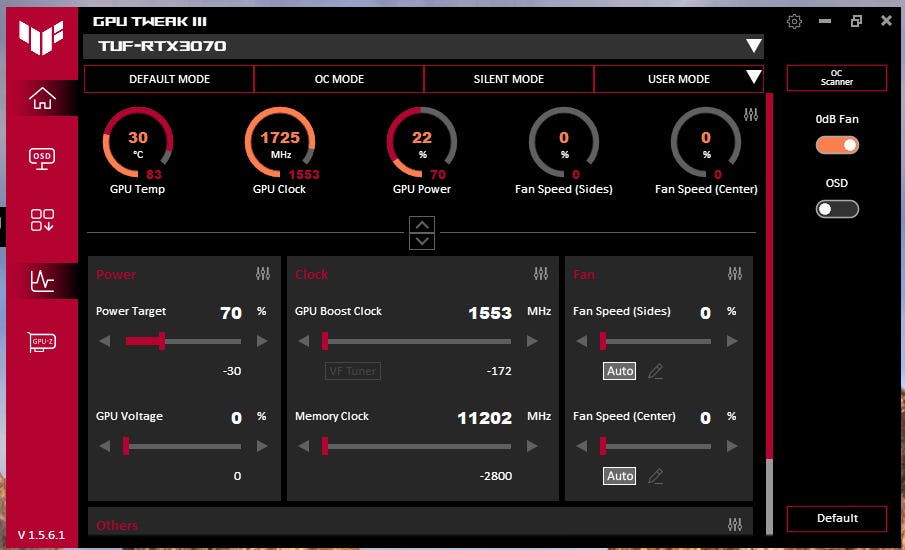Click the Fan Speed (Sides) gauge
Screen dimensions: 905x550
tap(564, 143)
